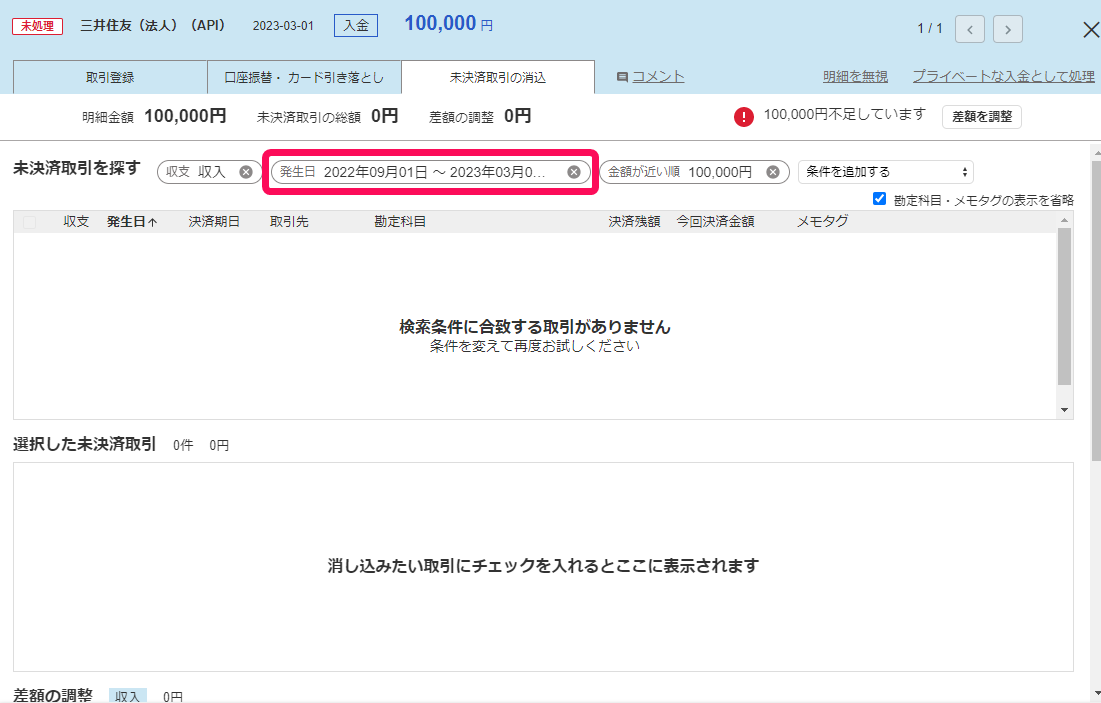Open the コメント link

(658, 77)
